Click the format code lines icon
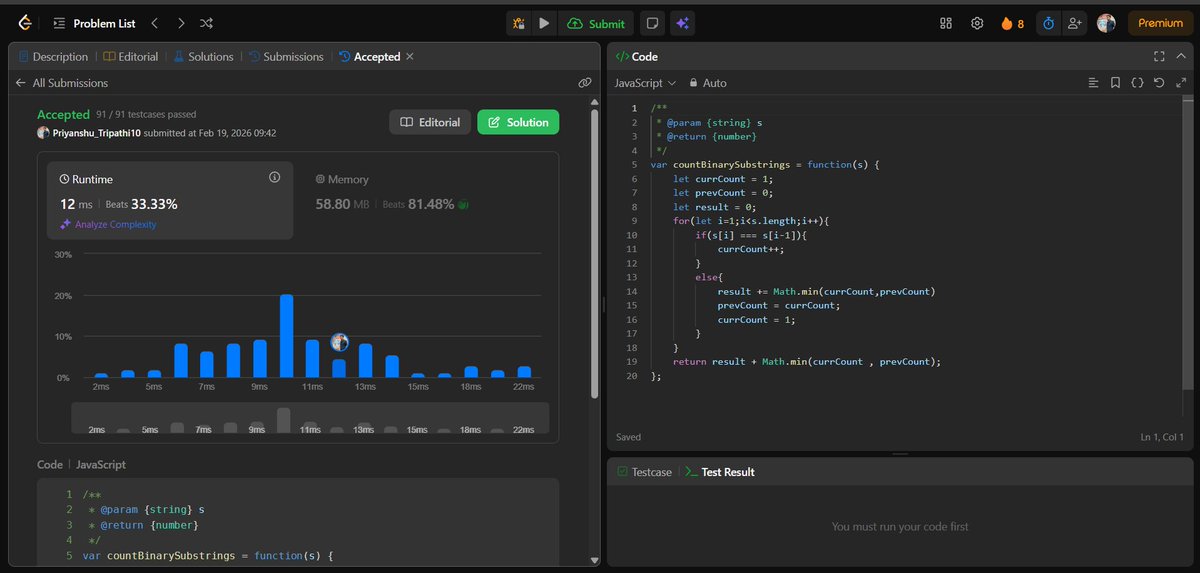 coord(1094,83)
